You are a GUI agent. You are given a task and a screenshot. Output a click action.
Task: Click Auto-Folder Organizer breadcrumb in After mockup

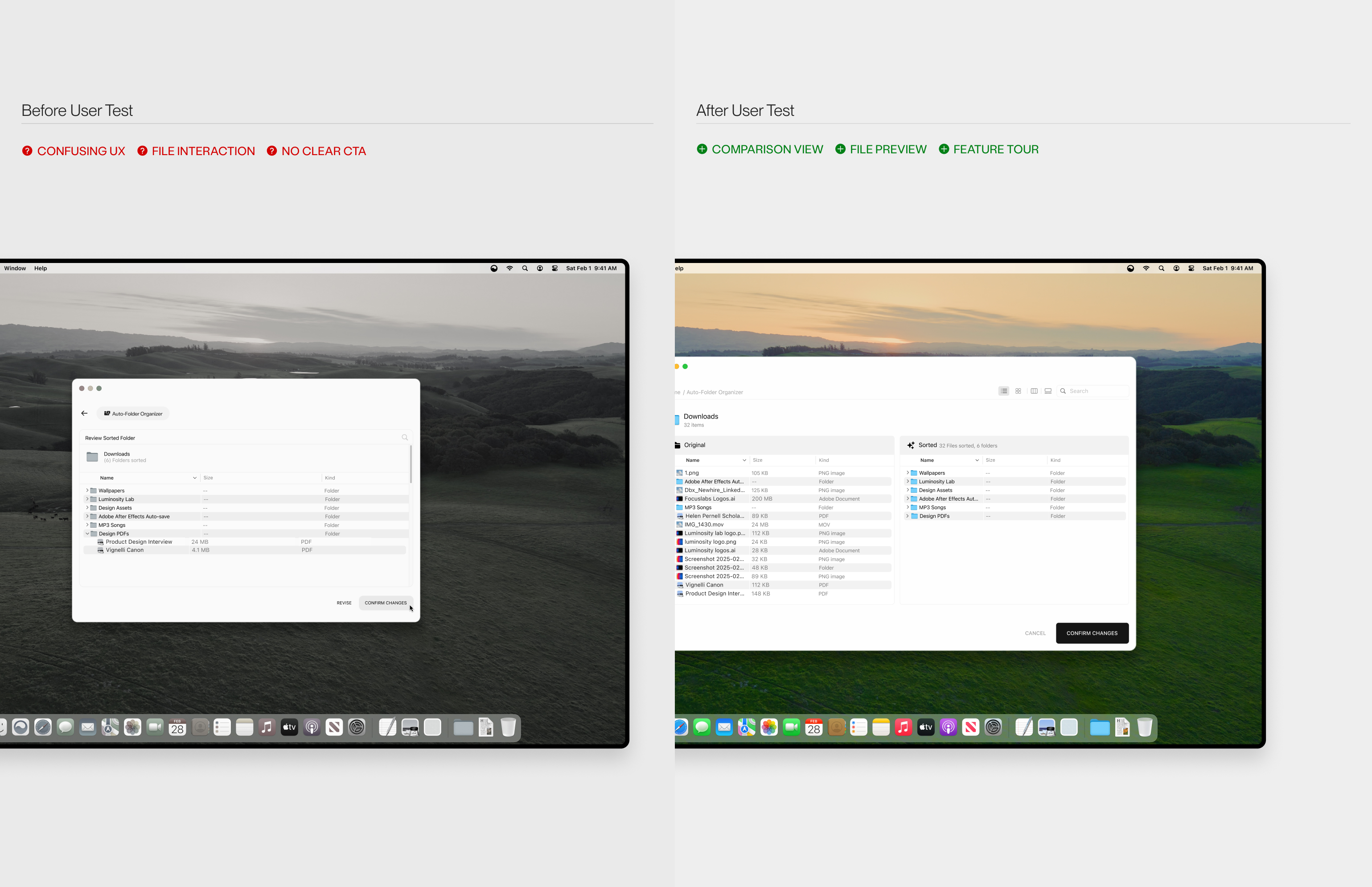[715, 392]
